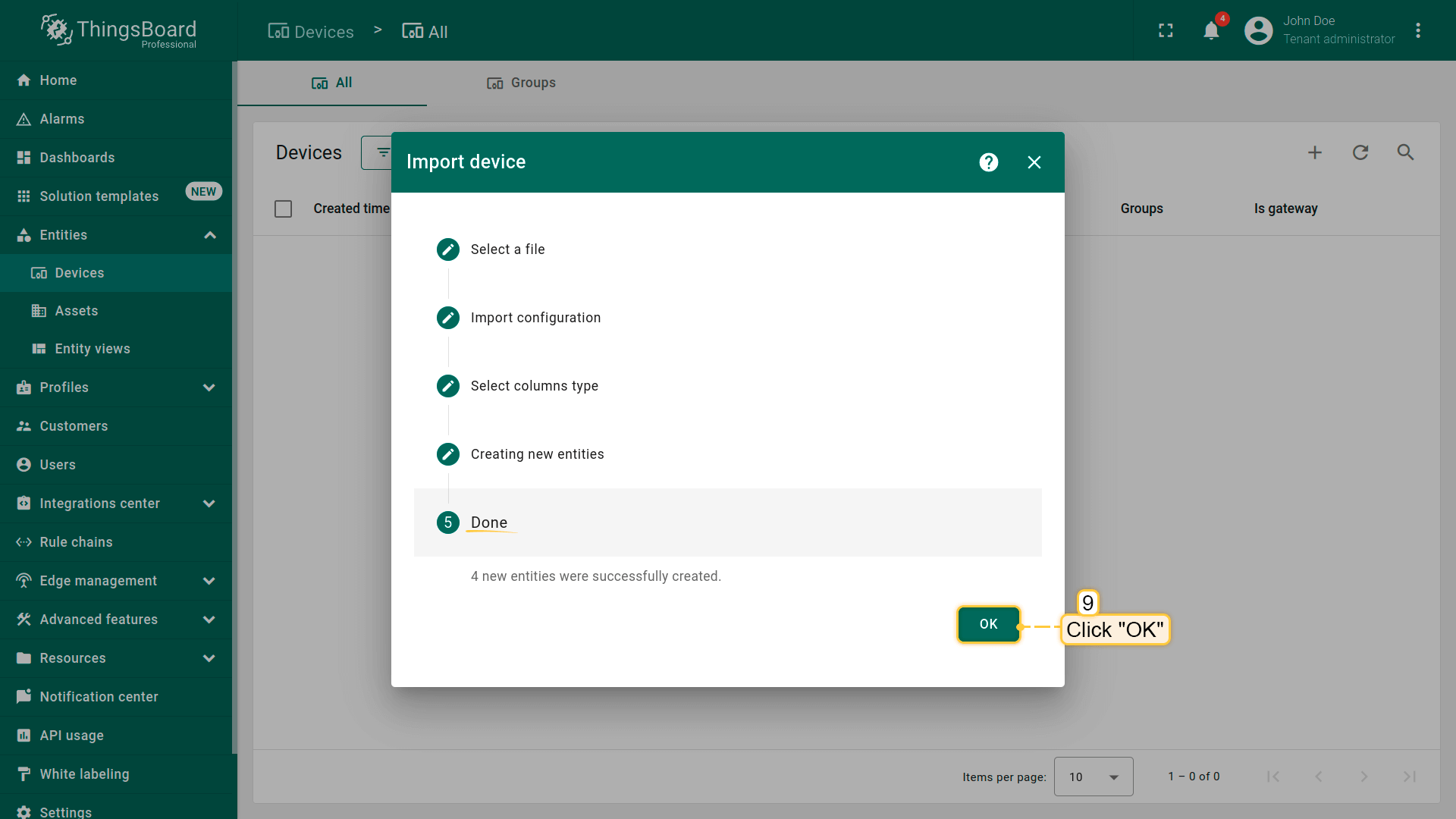This screenshot has width=1456, height=819.
Task: Toggle fullscreen mode icon
Action: tap(1166, 31)
